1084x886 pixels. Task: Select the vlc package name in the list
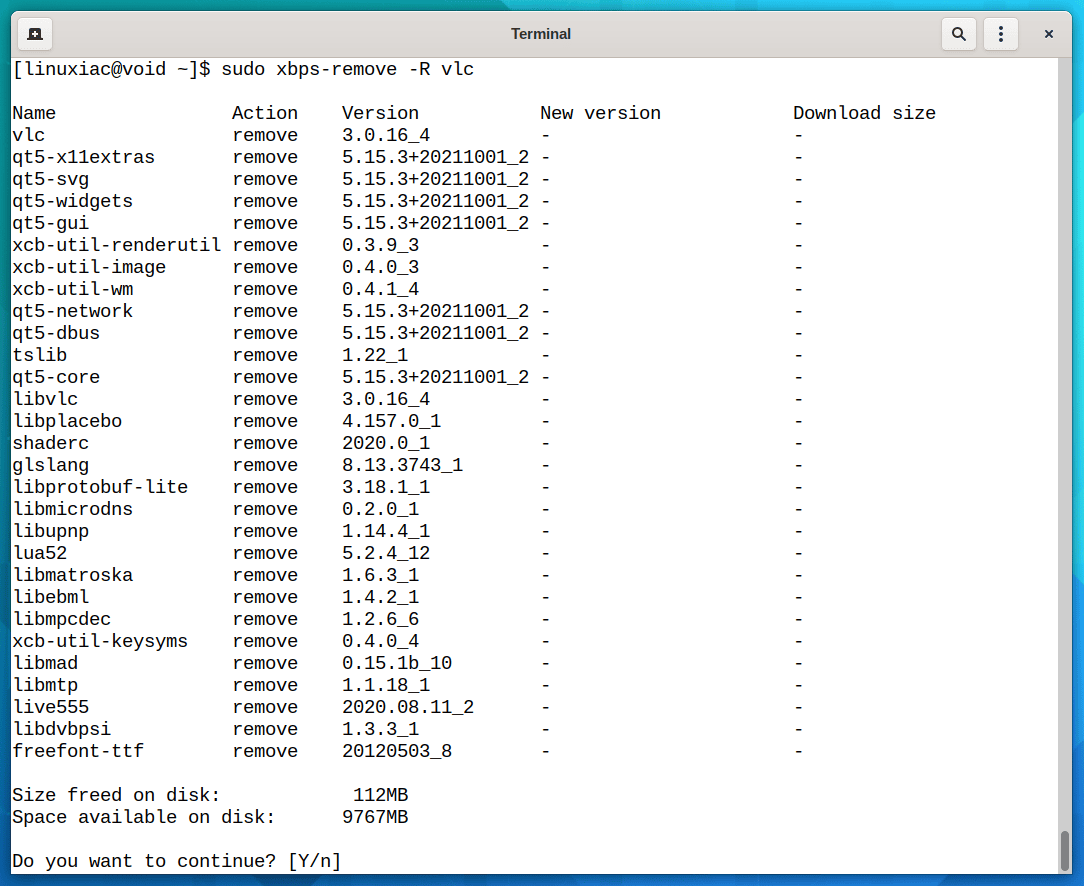(x=25, y=135)
